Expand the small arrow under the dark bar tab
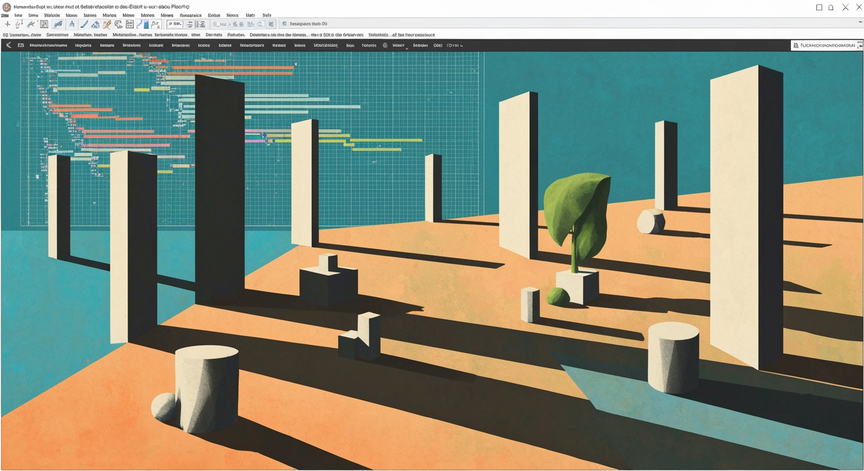The height and width of the screenshot is (471, 864). click(x=407, y=48)
